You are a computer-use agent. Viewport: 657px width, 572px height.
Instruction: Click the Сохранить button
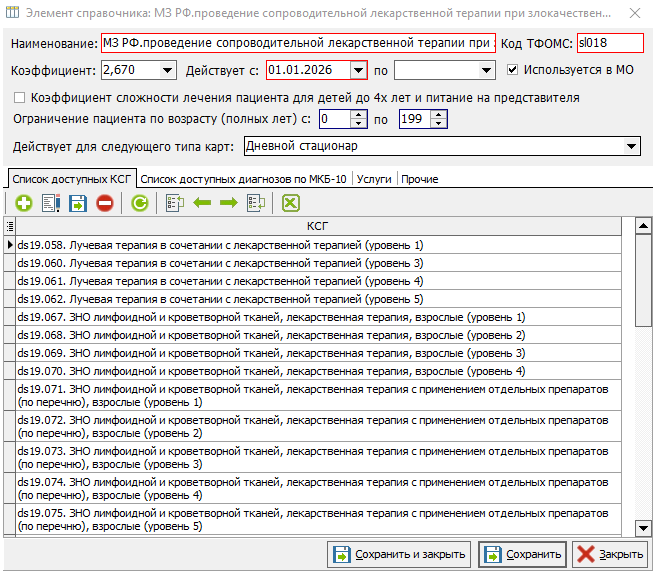(x=522, y=554)
